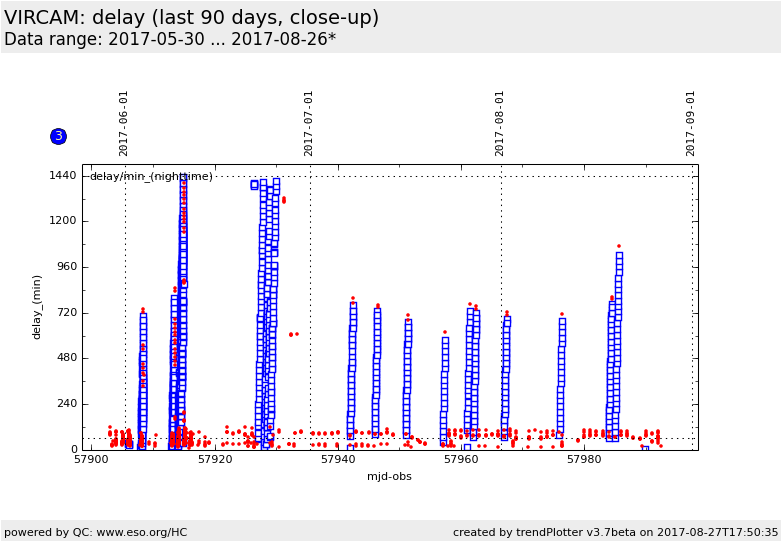Image resolution: width=782 pixels, height=542 pixels.
Task: Select the 2017-07-01 date marker
Action: coord(309,123)
